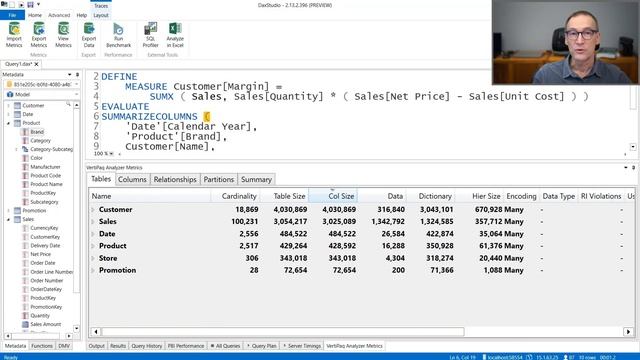640x360 pixels.
Task: Start Run Benchmark from the ribbon
Action: coord(118,35)
